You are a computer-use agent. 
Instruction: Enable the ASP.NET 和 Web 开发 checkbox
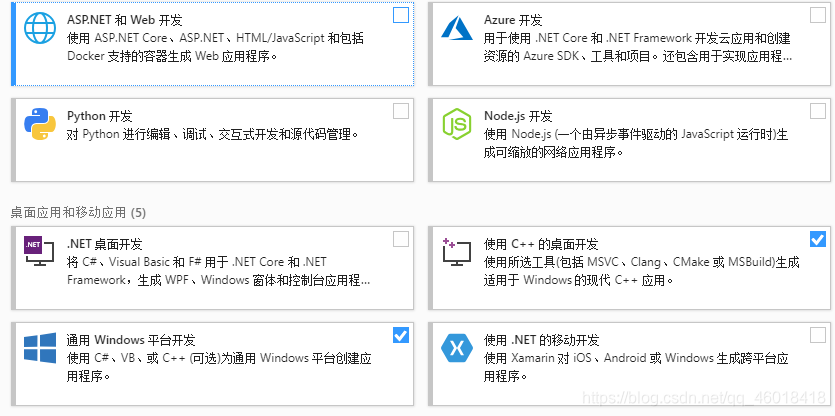(401, 15)
